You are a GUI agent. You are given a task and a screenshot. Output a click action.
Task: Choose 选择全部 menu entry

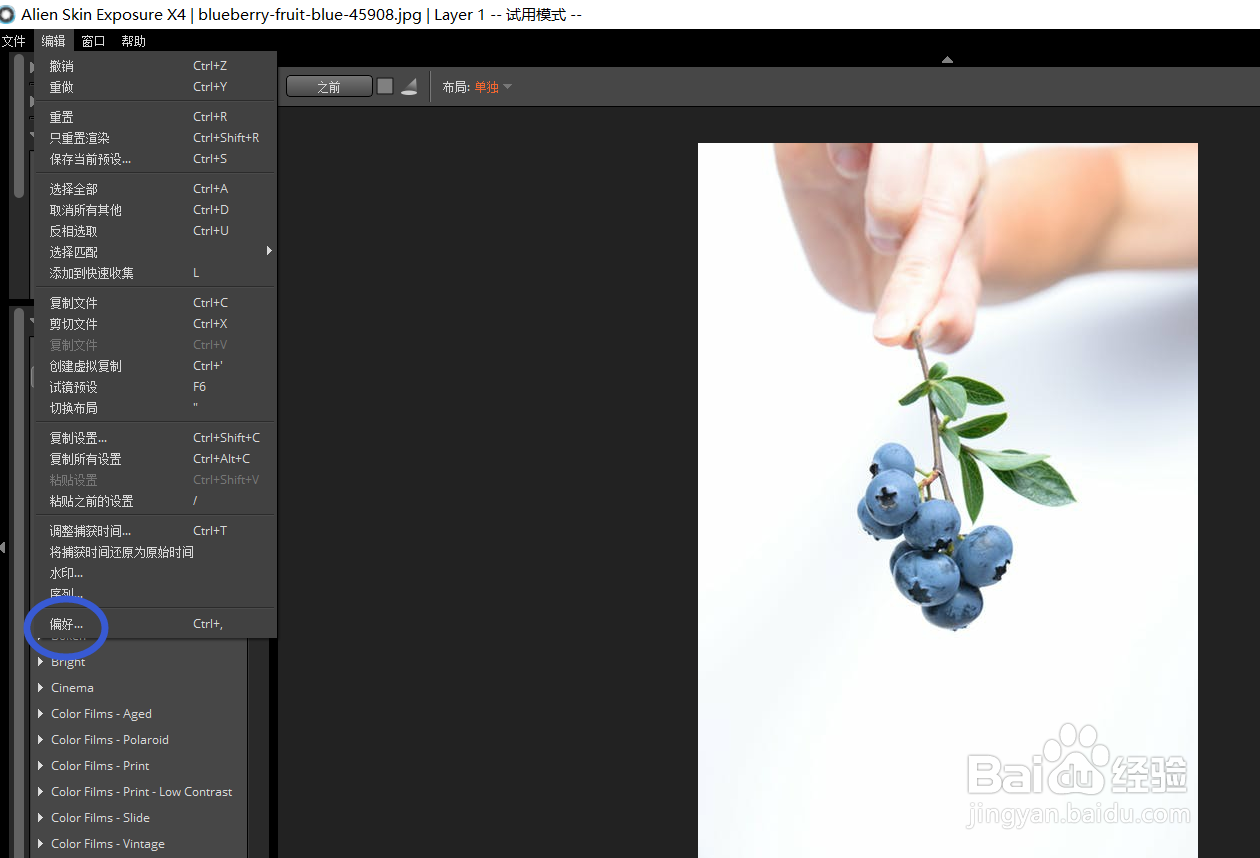click(x=156, y=189)
